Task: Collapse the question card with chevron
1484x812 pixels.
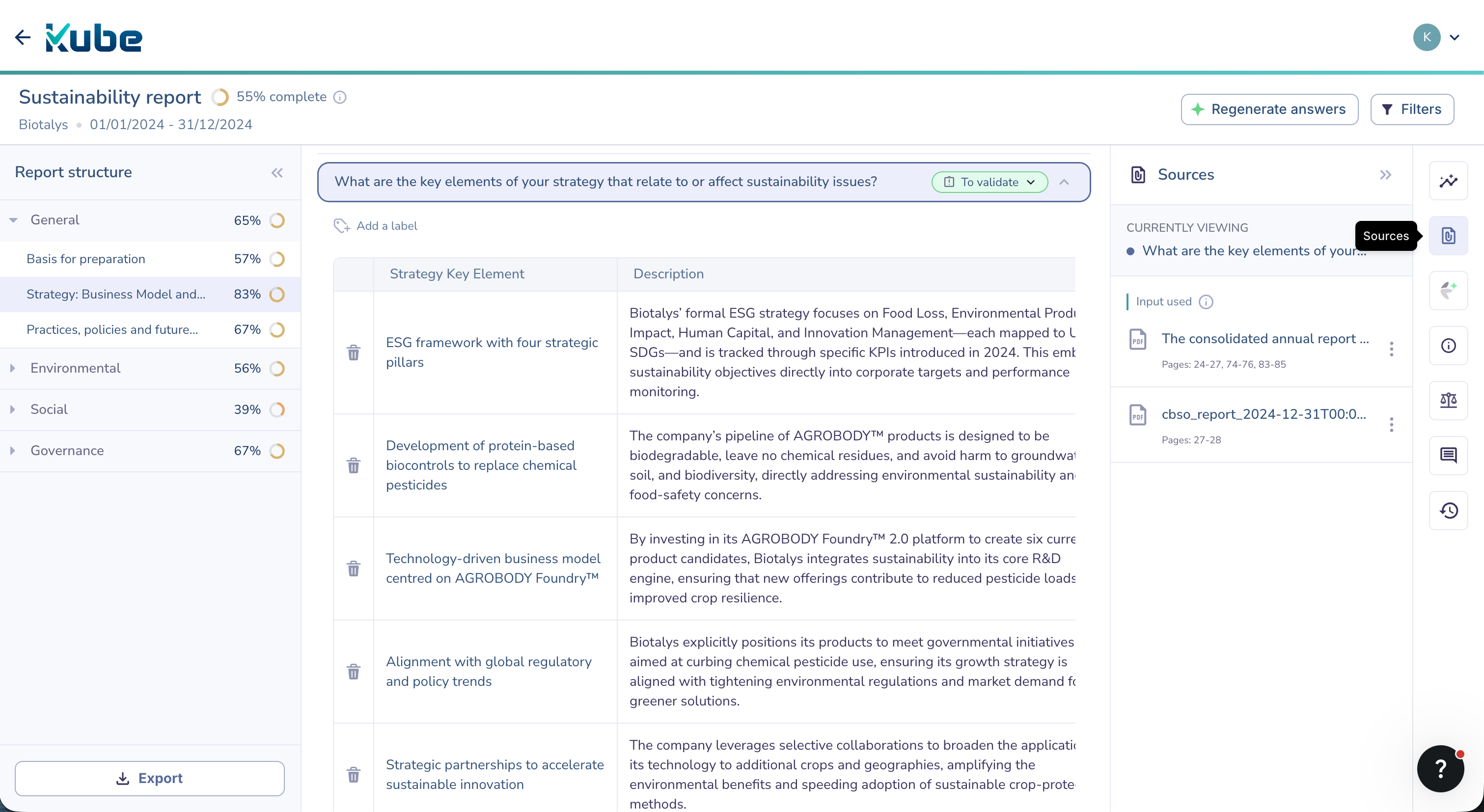Action: pyautogui.click(x=1064, y=182)
